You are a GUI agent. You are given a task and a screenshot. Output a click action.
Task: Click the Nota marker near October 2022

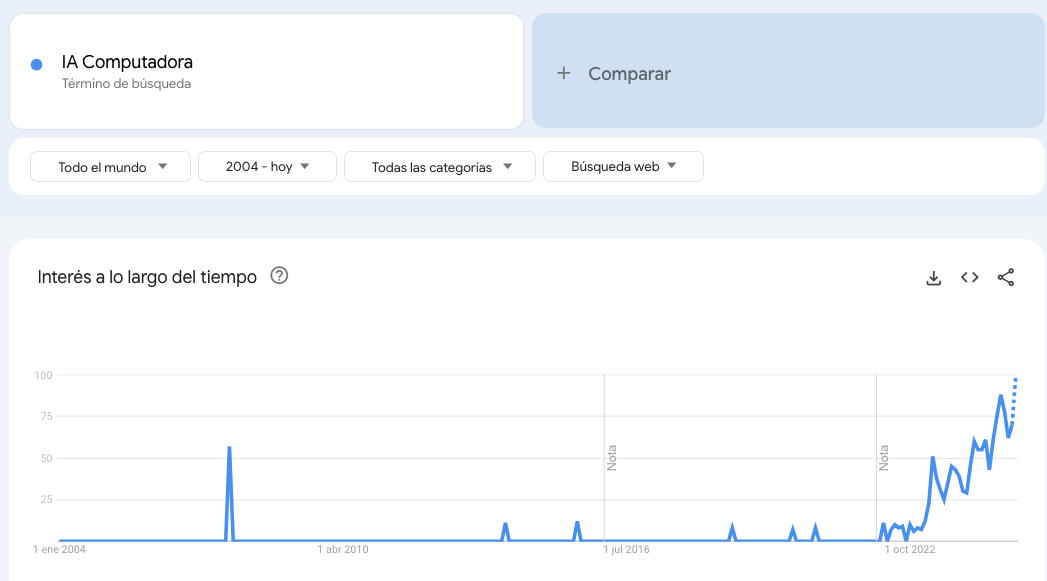point(884,457)
